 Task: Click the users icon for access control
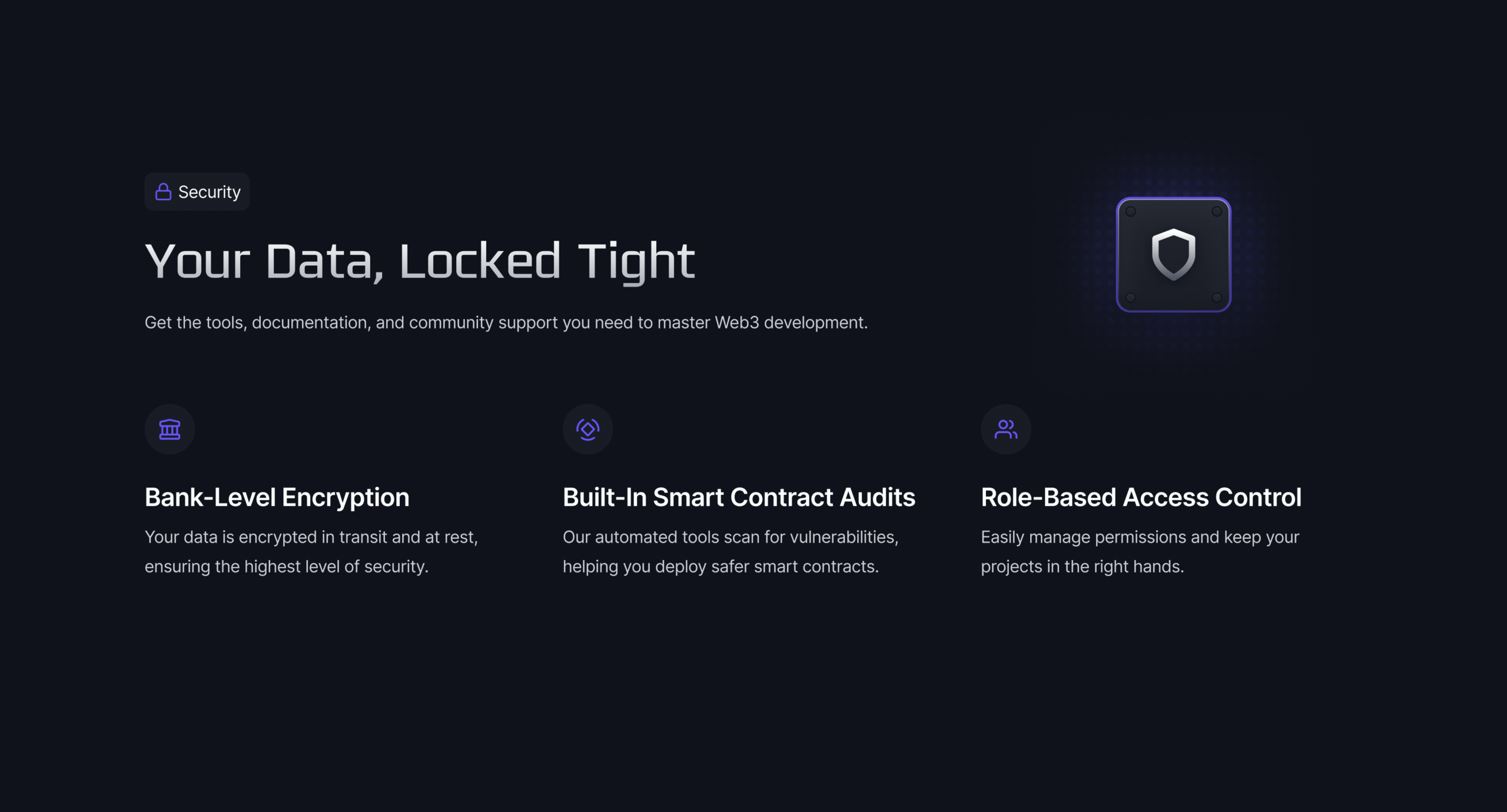[1005, 429]
